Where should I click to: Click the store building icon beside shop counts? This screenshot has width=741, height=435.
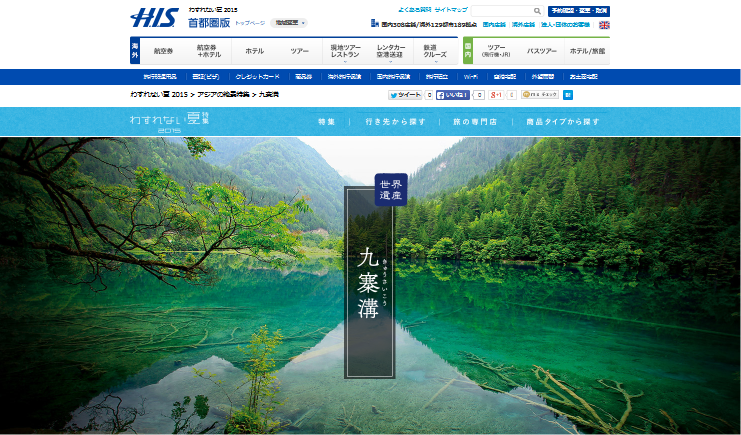[x=375, y=23]
